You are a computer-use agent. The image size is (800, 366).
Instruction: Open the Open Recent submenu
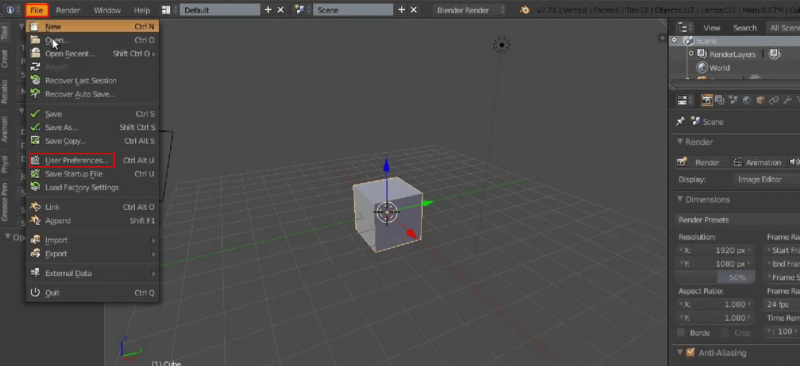[x=92, y=54]
